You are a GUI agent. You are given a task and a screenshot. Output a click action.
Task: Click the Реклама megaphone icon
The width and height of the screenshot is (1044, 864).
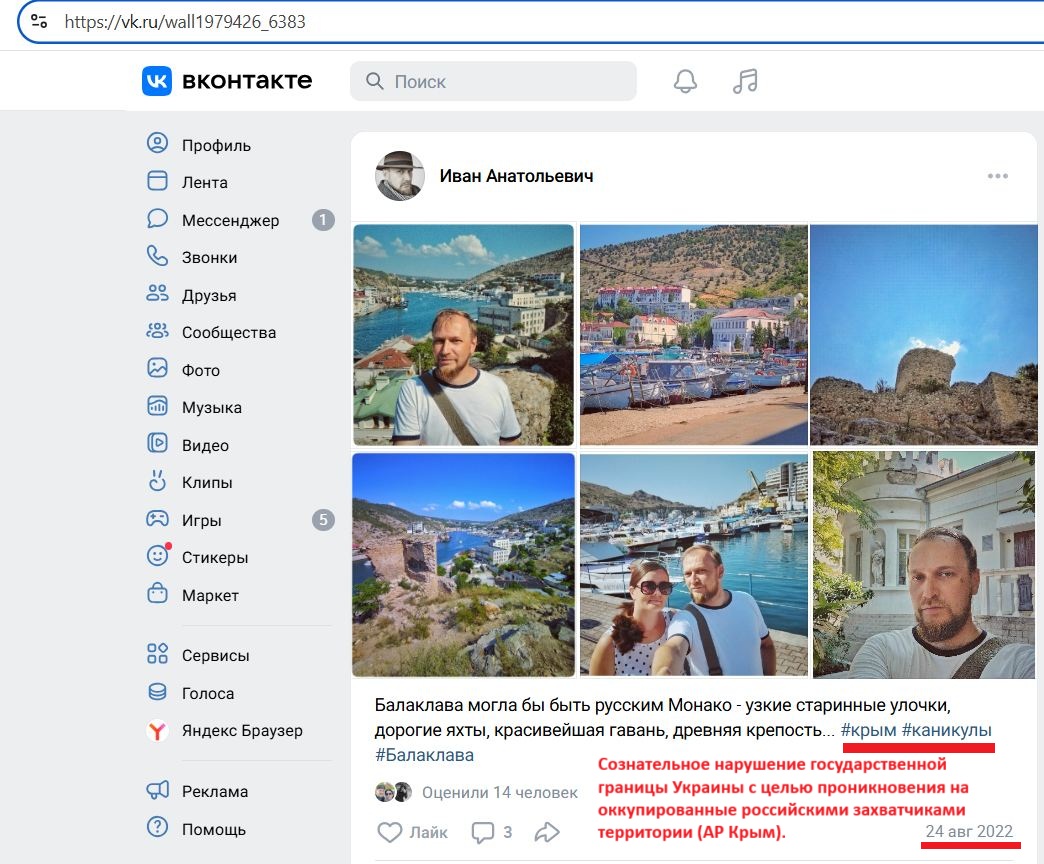click(x=157, y=791)
